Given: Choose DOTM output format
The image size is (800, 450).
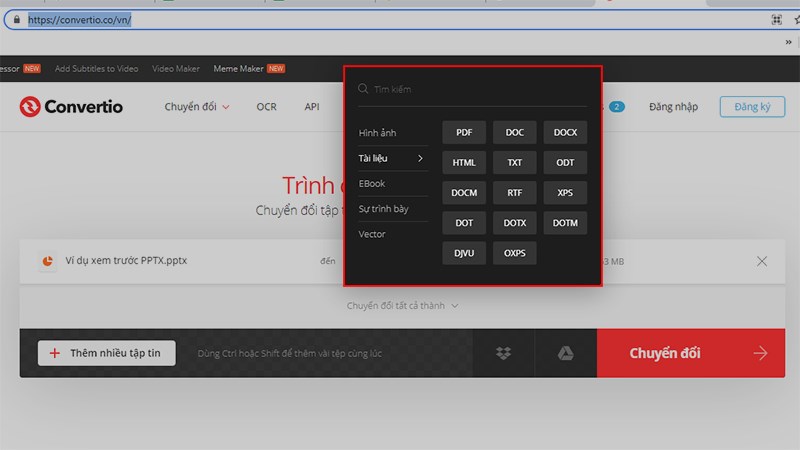Looking at the screenshot, I should pos(565,223).
